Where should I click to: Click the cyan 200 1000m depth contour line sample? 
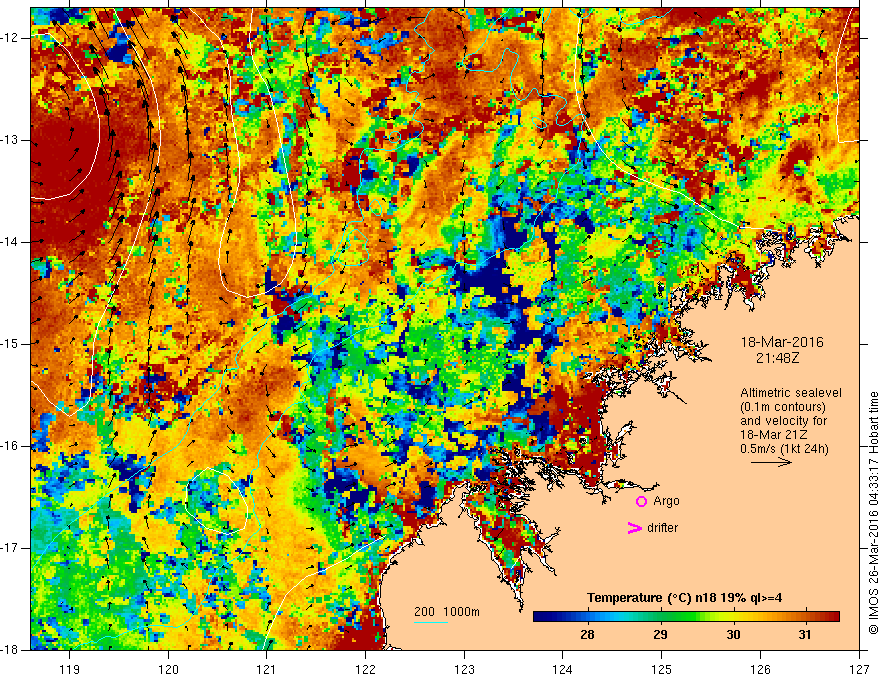(431, 622)
